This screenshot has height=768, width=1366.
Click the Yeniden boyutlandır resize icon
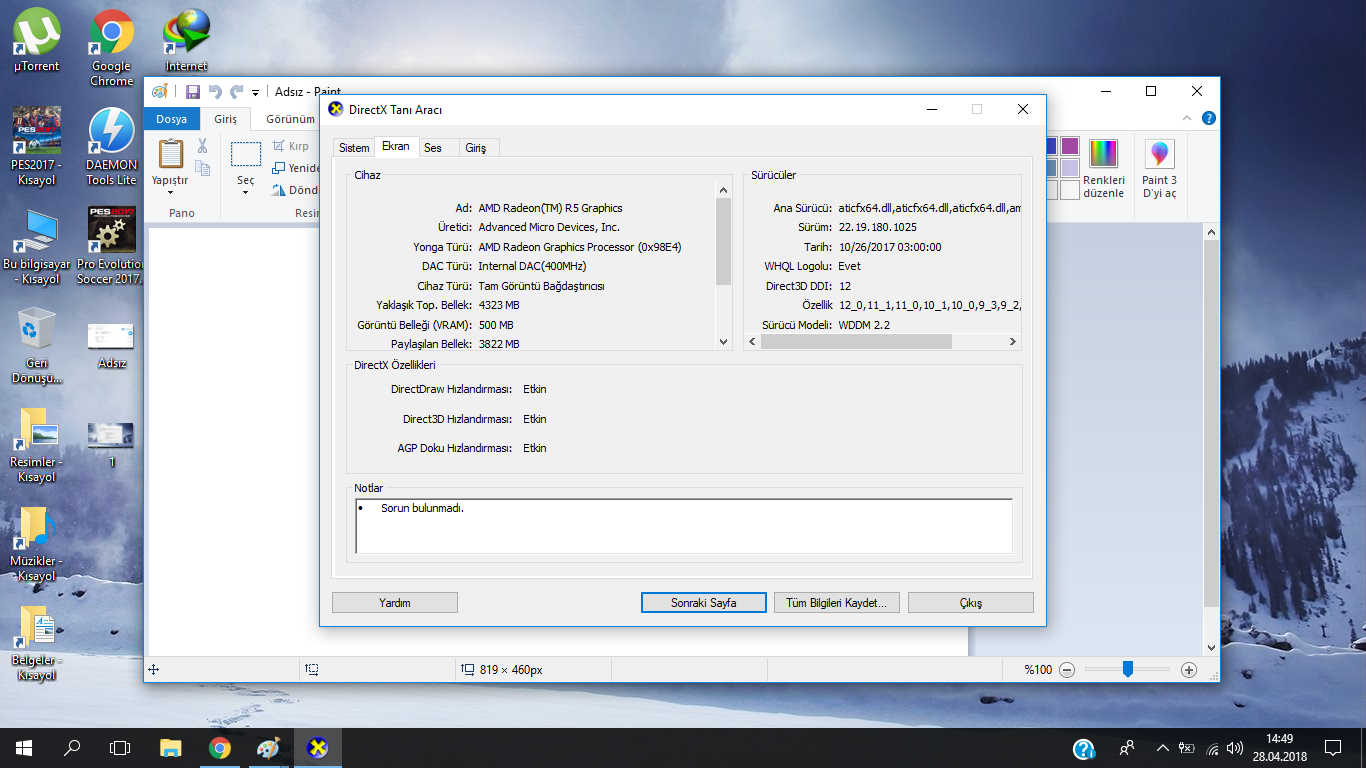coord(280,168)
